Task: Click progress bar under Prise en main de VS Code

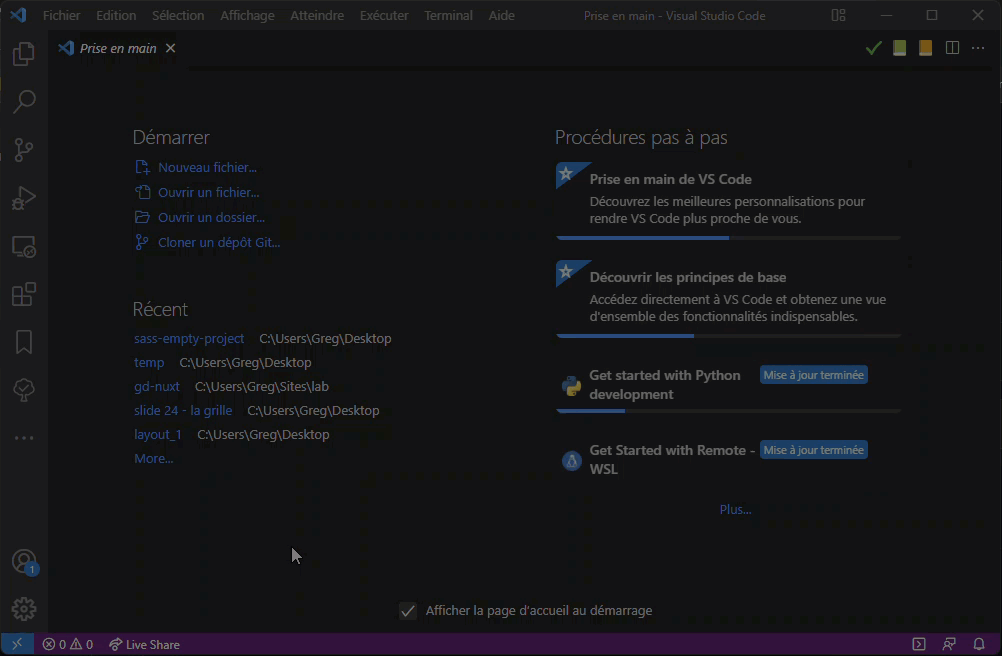Action: tap(728, 238)
